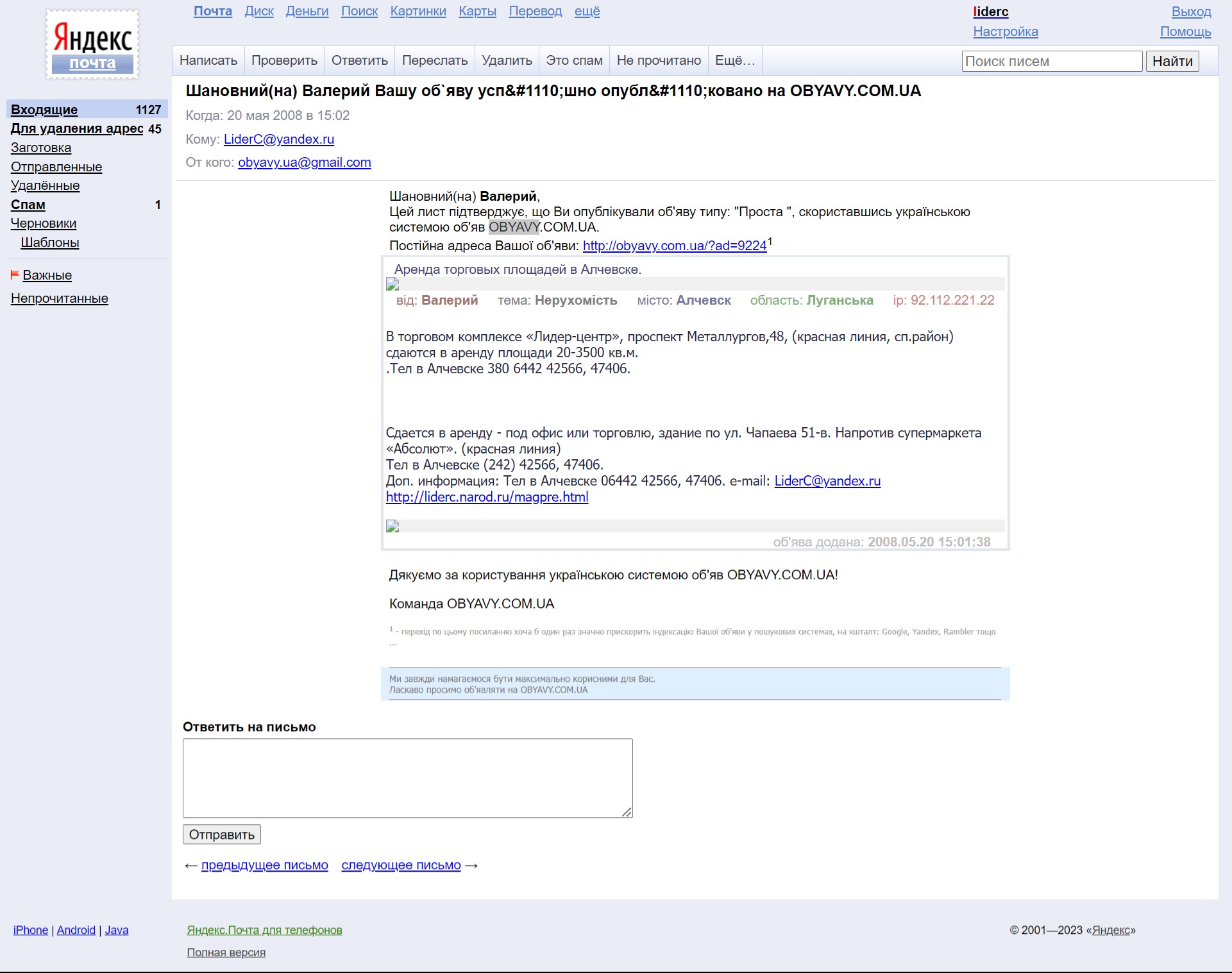Screen dimensions: 1232x973
Task: Open the Java app link
Action: (x=117, y=930)
